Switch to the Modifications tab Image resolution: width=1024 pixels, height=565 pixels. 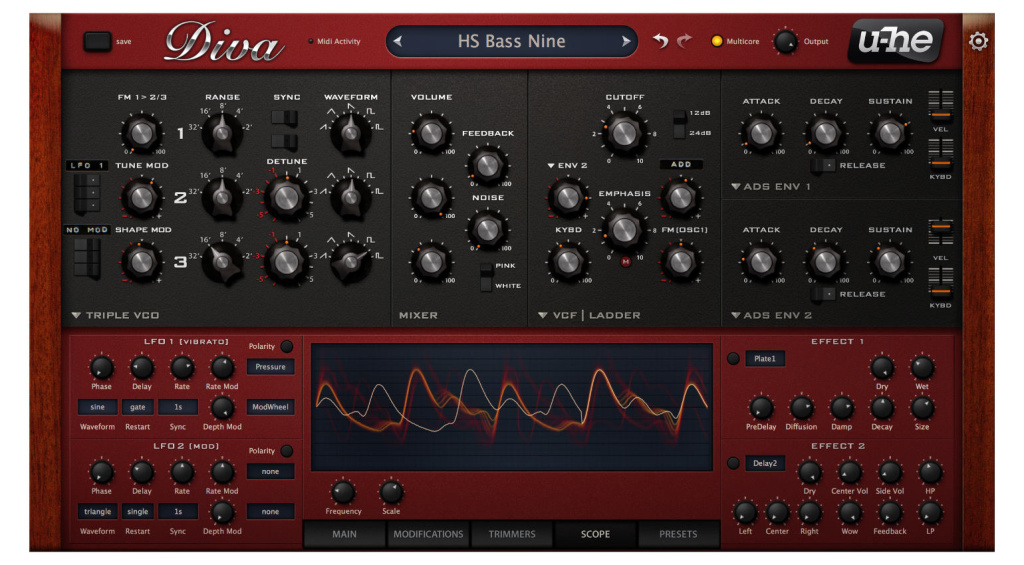(x=428, y=534)
